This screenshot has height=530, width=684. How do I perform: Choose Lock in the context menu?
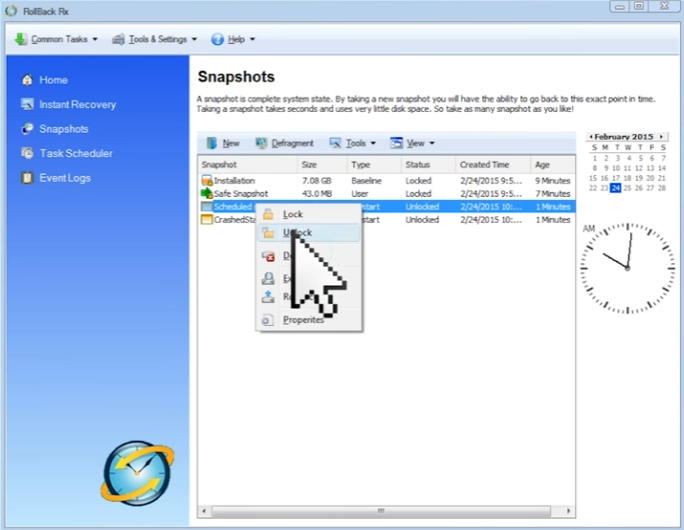pyautogui.click(x=292, y=214)
